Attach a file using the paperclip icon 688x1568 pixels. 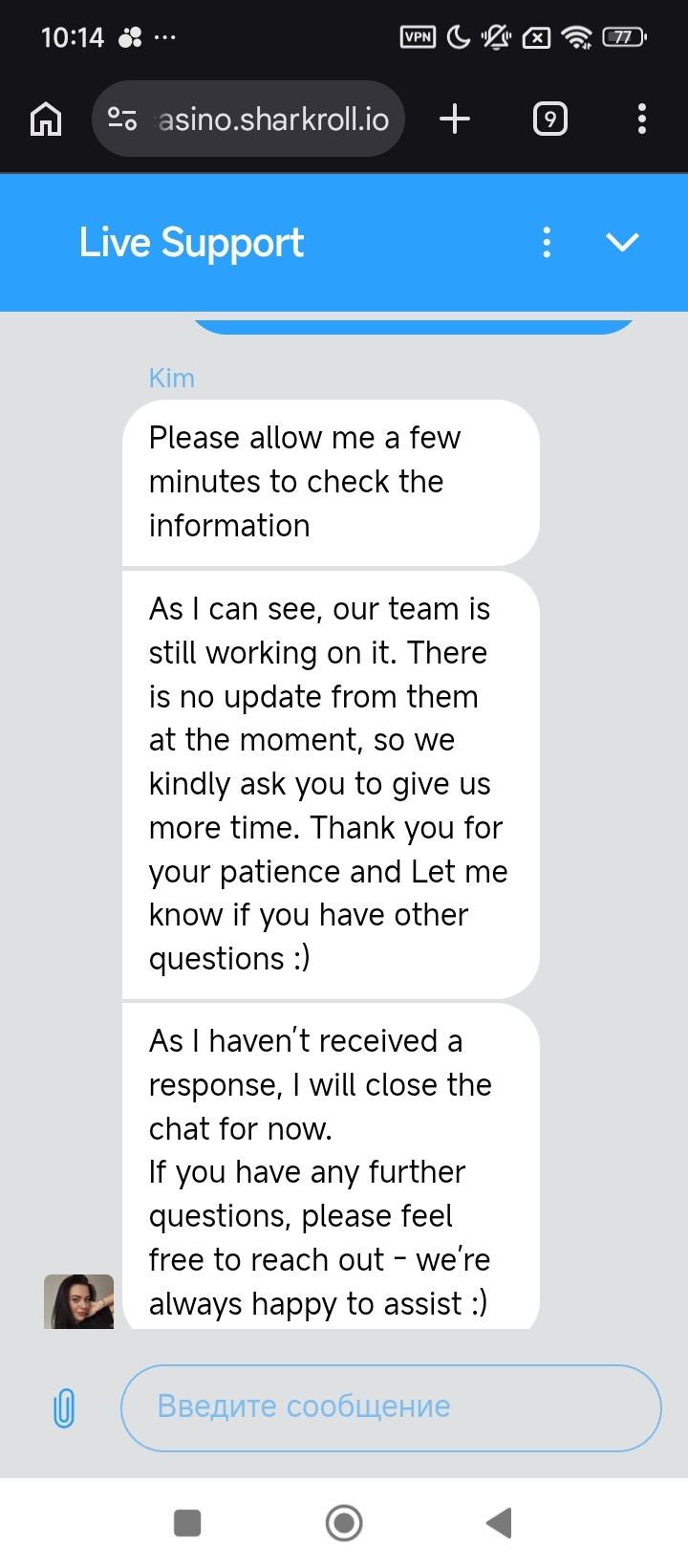[63, 1407]
